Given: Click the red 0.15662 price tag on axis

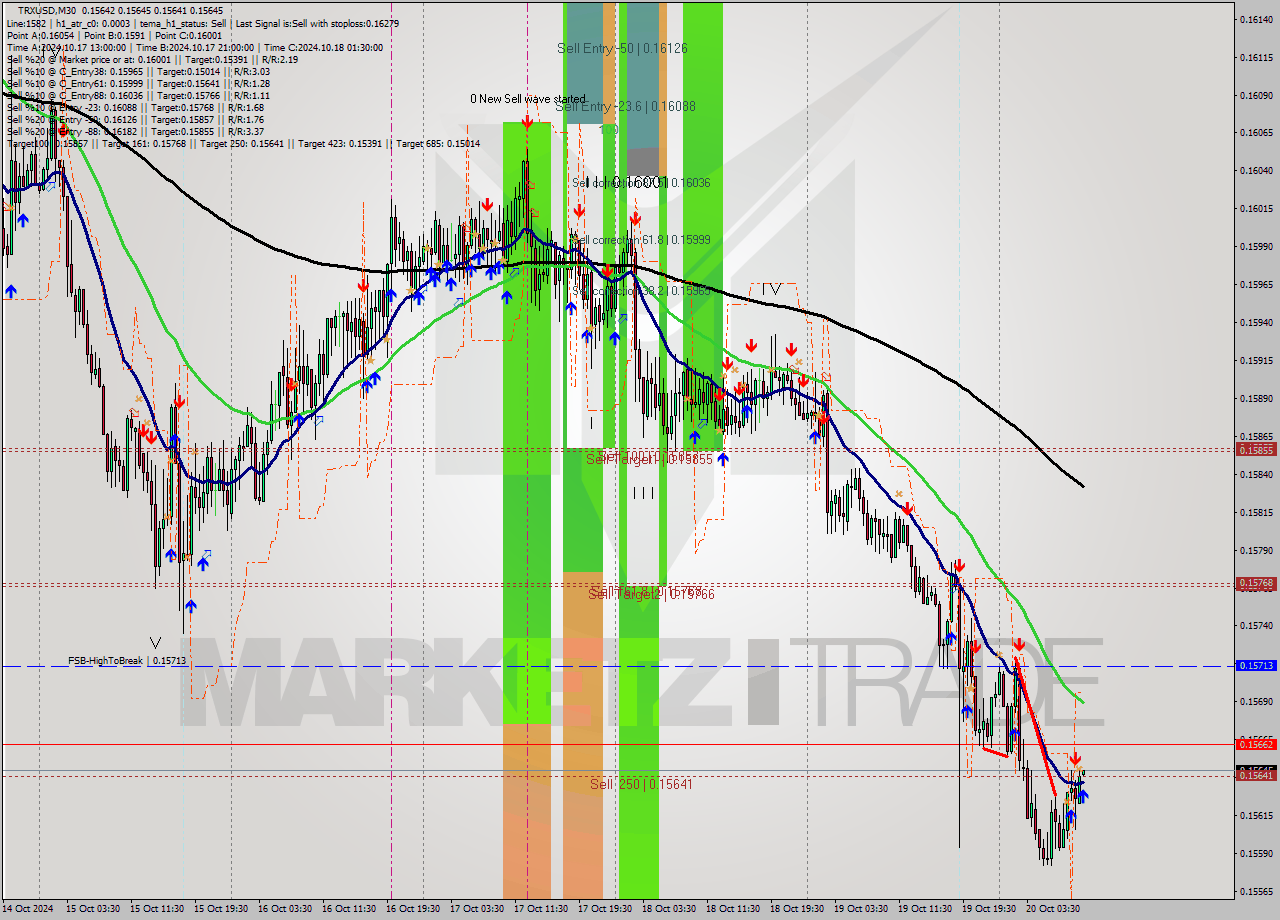Looking at the screenshot, I should click(1256, 744).
